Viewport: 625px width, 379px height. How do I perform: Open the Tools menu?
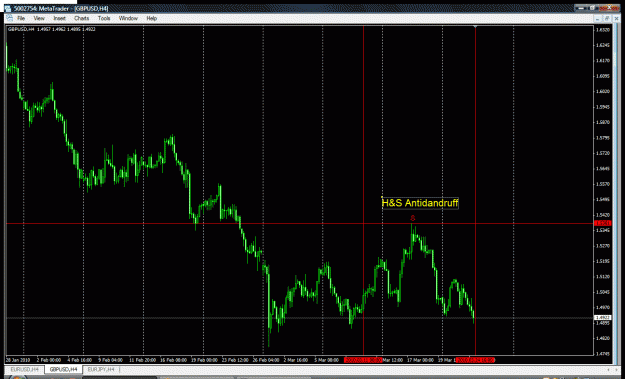[x=104, y=18]
